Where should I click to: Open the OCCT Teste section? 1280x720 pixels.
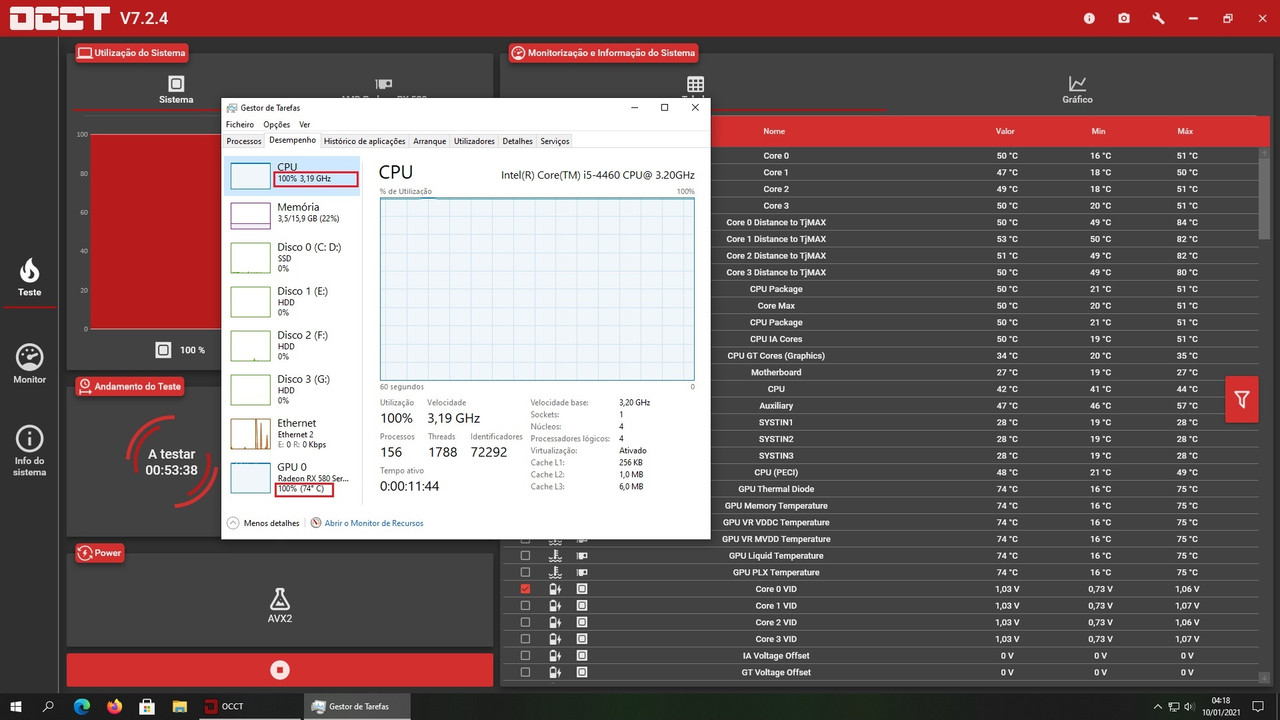29,277
